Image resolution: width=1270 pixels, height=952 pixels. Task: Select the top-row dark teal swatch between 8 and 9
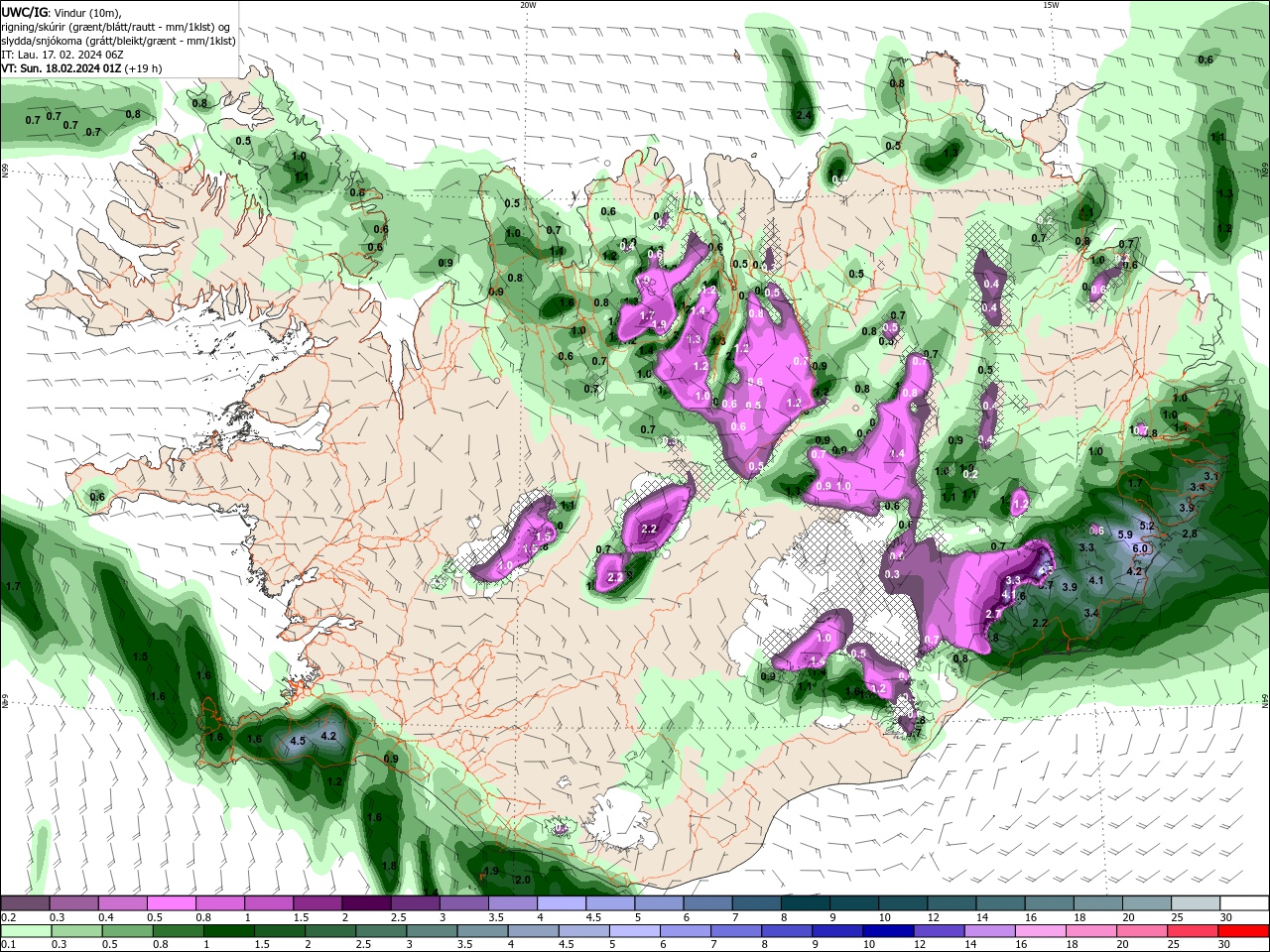804,903
